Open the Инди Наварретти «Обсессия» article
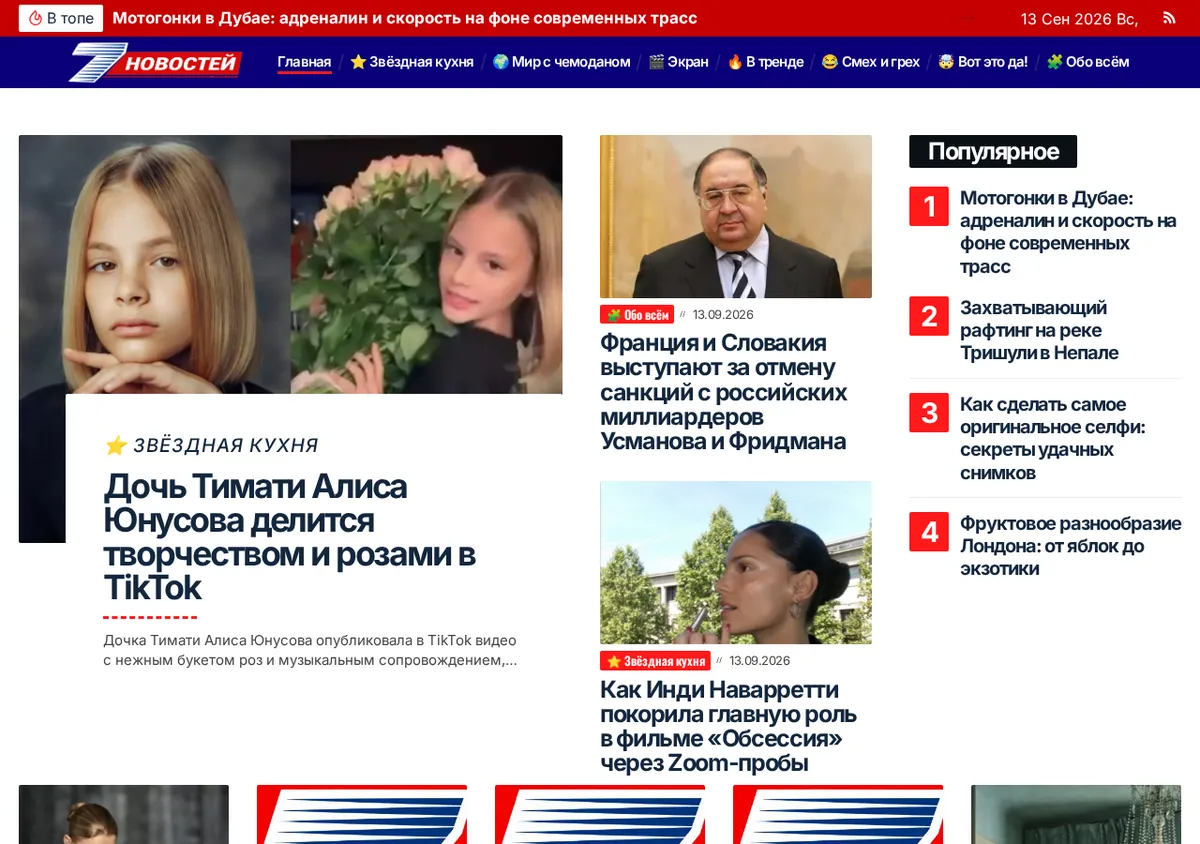Image resolution: width=1200 pixels, height=844 pixels. (728, 726)
